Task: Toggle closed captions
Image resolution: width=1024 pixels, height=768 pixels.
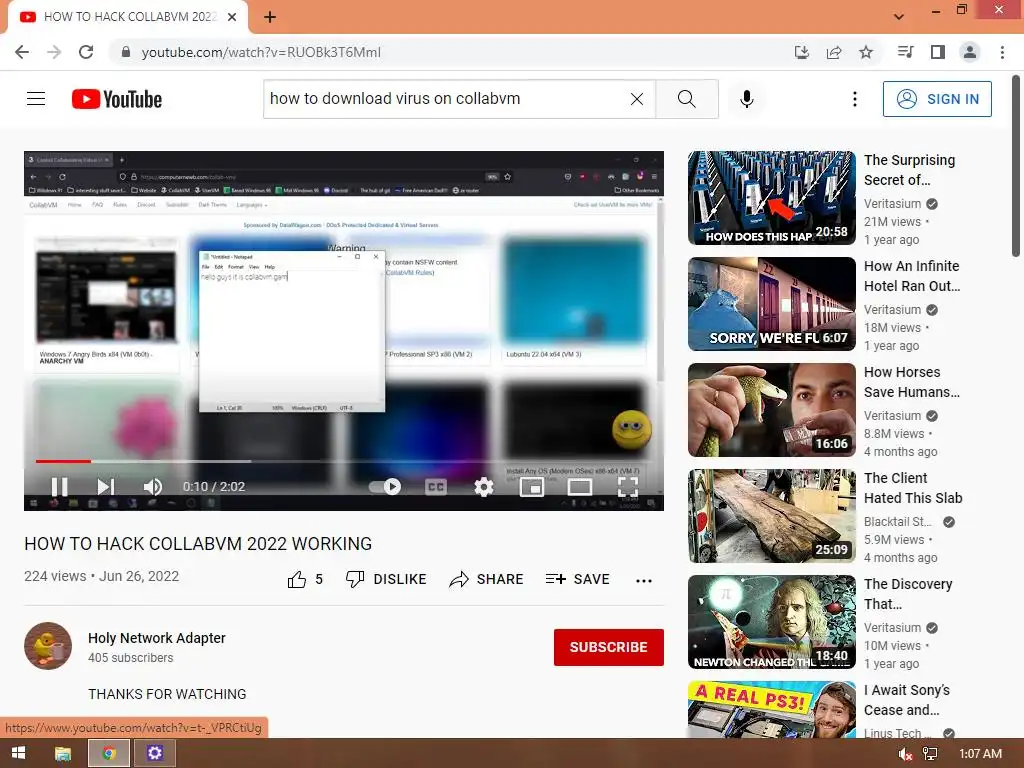Action: pos(436,487)
